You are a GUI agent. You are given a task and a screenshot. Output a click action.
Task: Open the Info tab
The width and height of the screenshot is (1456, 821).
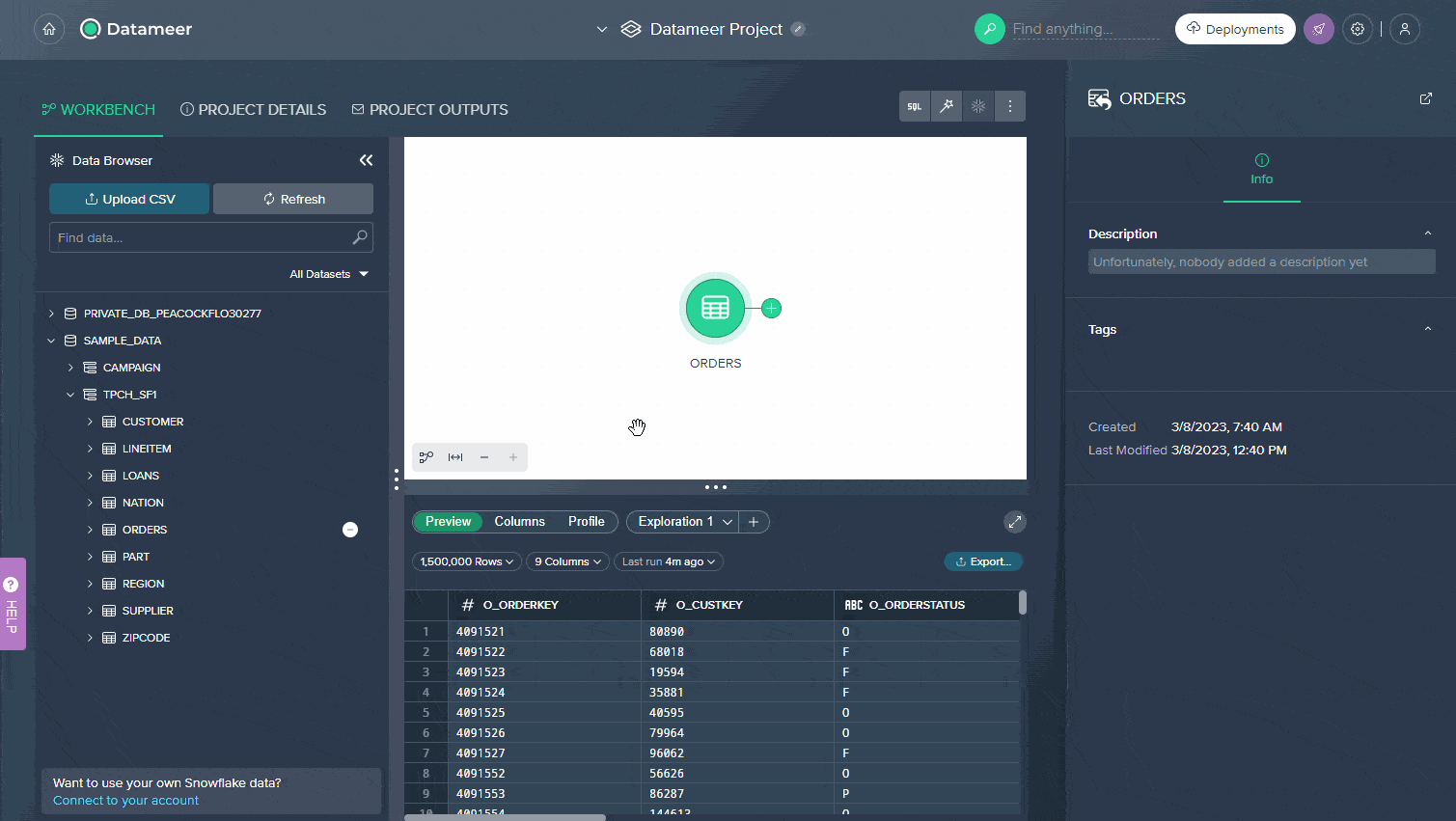tap(1262, 170)
